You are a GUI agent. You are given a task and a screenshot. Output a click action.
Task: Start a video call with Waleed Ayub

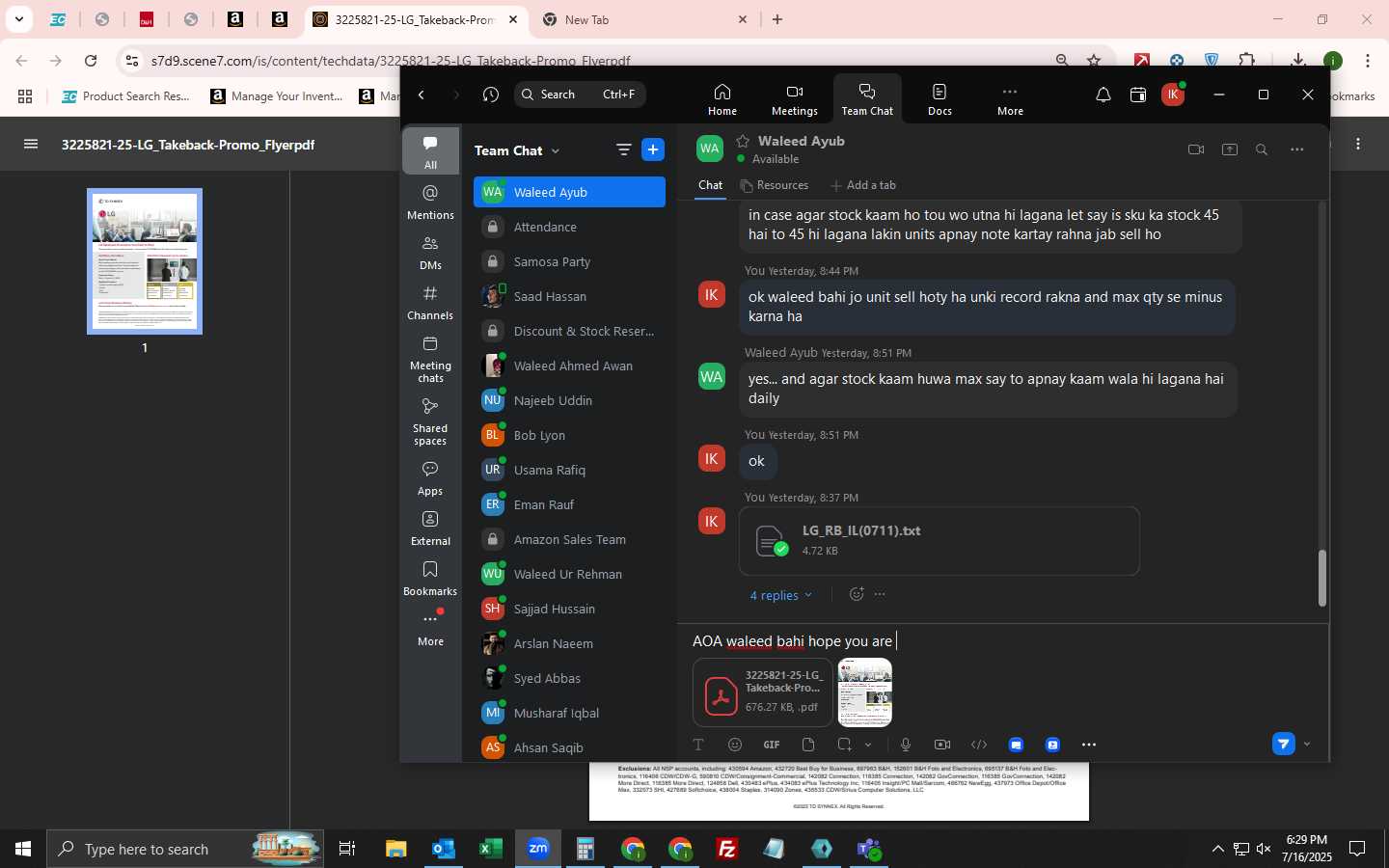click(1196, 149)
